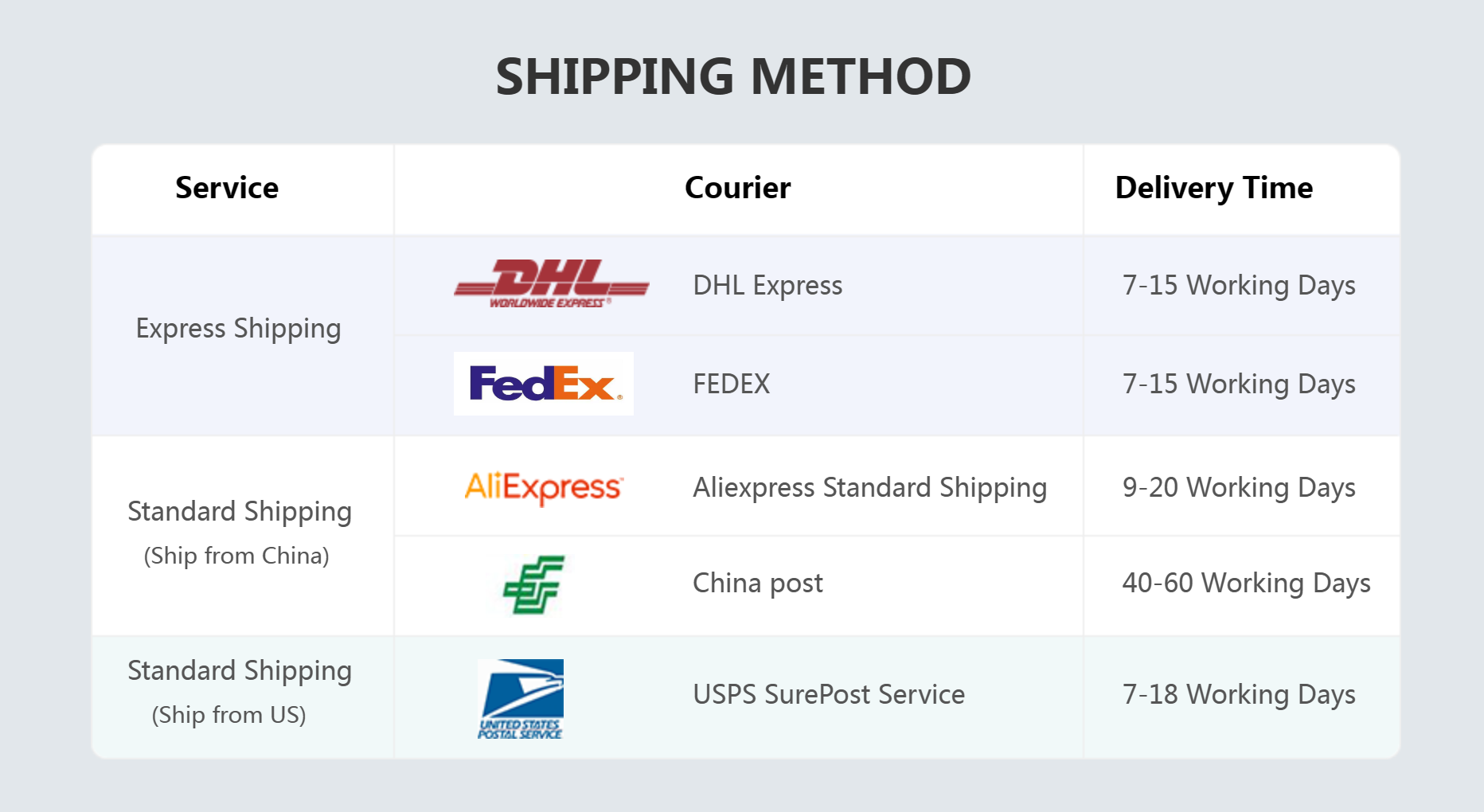The height and width of the screenshot is (812, 1484).
Task: Click the United States Postal Service logo
Action: tap(521, 698)
